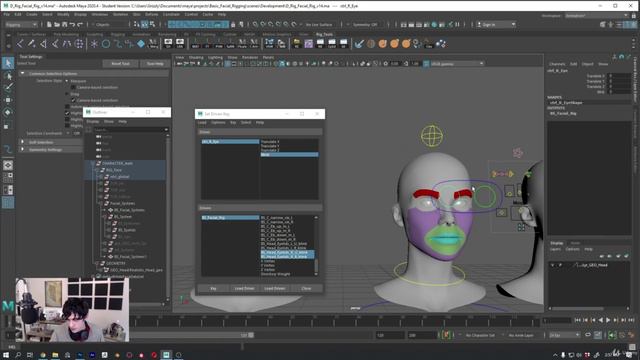The width and height of the screenshot is (640, 360).
Task: Open the Sign In dropdown
Action: pos(496,24)
